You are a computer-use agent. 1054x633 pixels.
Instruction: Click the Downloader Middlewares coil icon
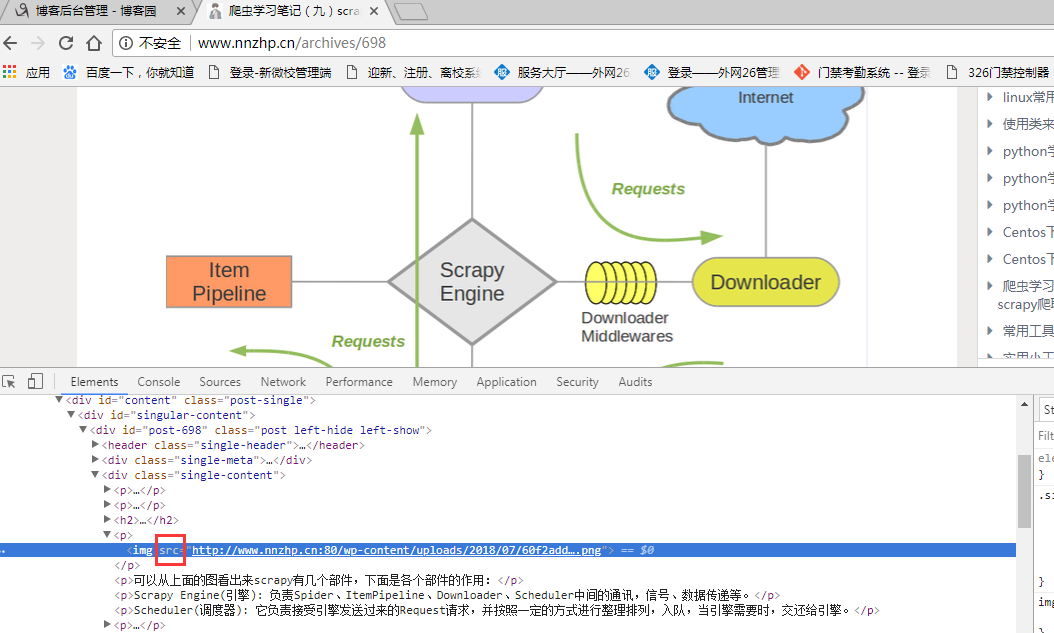(620, 283)
